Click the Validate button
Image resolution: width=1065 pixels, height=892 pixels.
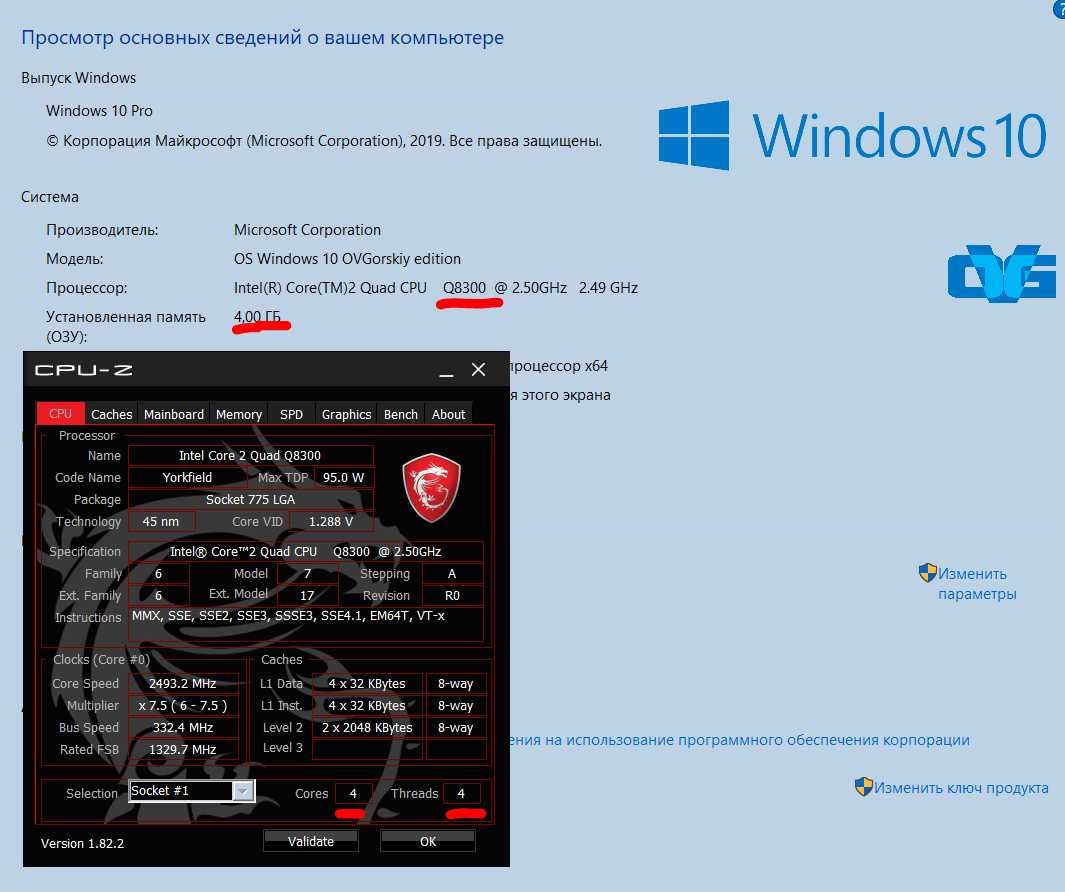click(310, 841)
